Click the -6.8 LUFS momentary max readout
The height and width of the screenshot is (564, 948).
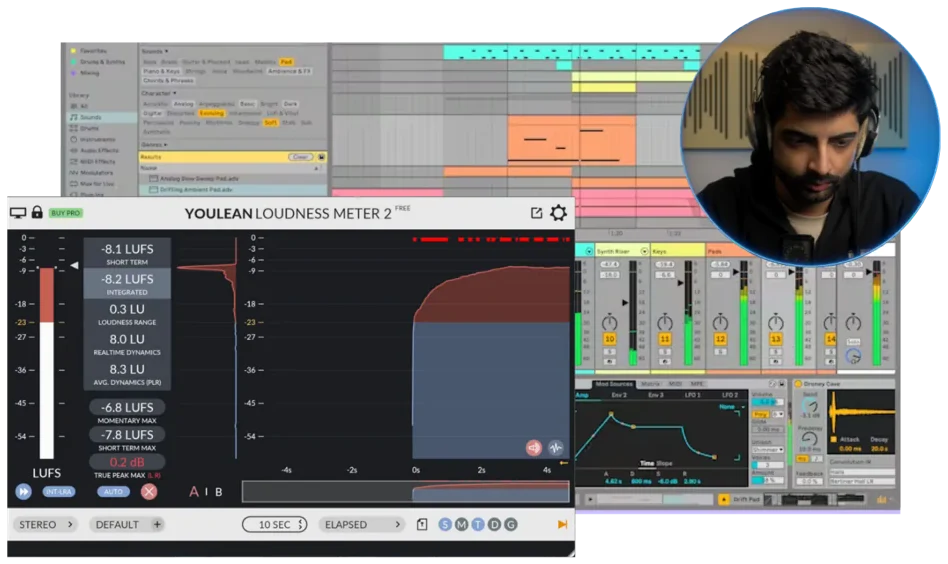click(127, 407)
